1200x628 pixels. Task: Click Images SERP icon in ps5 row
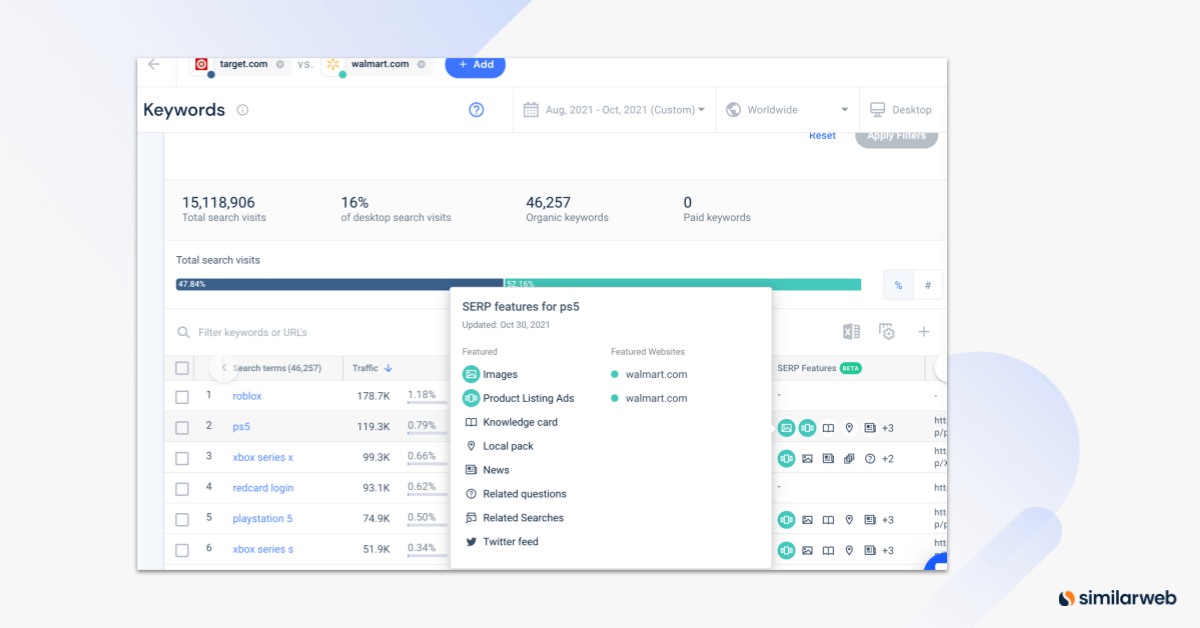[787, 428]
